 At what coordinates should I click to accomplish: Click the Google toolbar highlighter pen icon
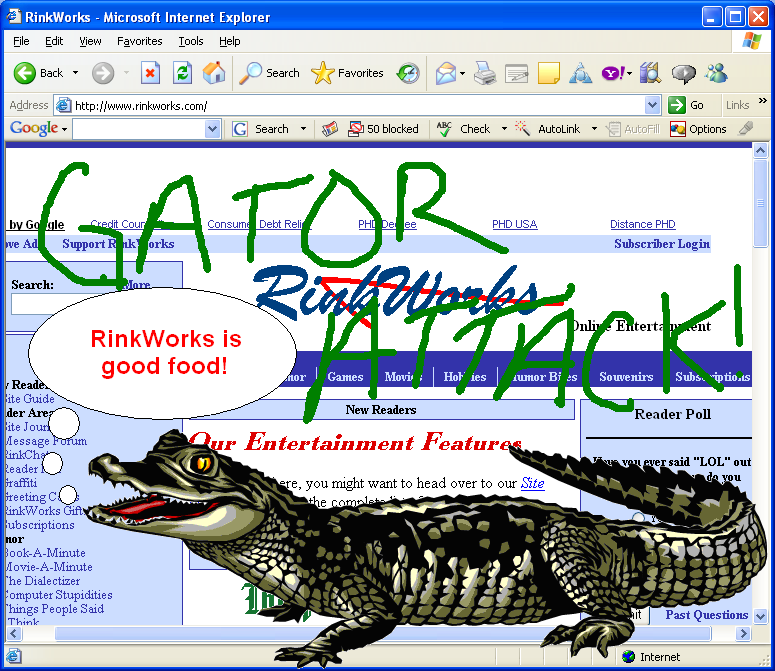click(x=745, y=128)
